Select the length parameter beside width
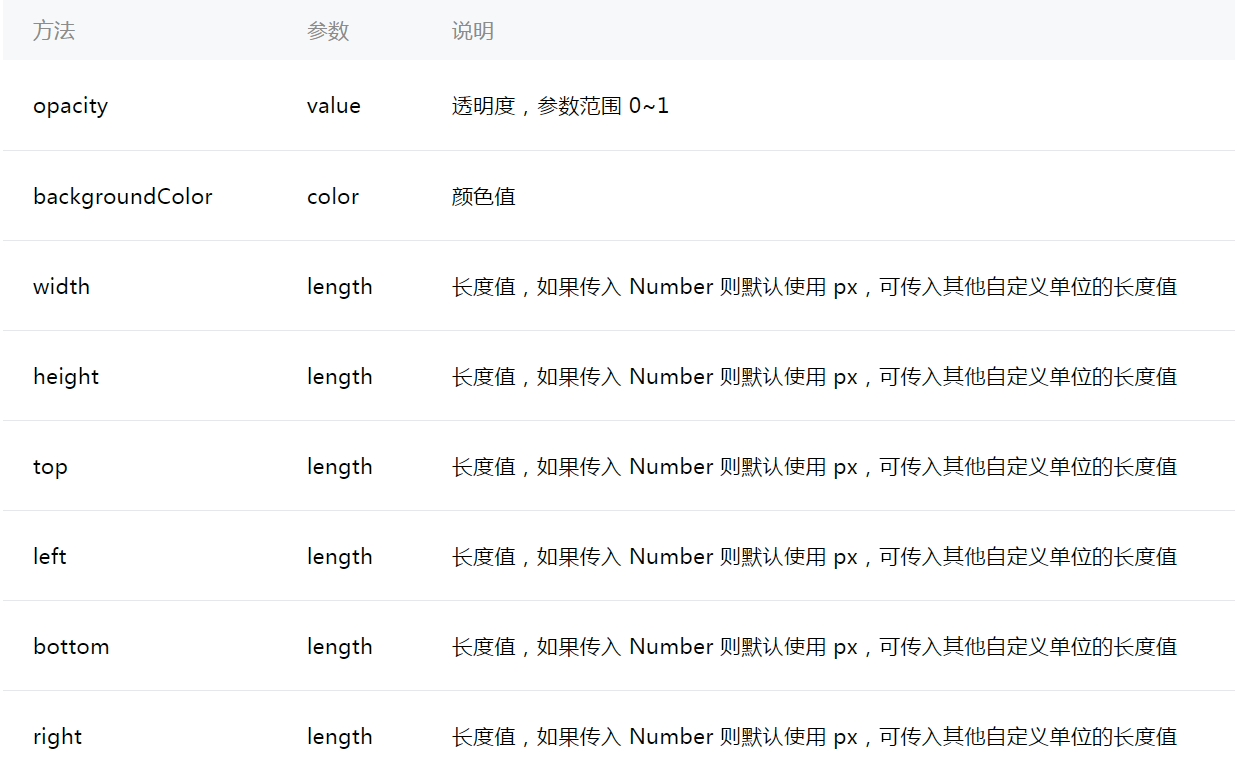The image size is (1235, 760). 339,286
